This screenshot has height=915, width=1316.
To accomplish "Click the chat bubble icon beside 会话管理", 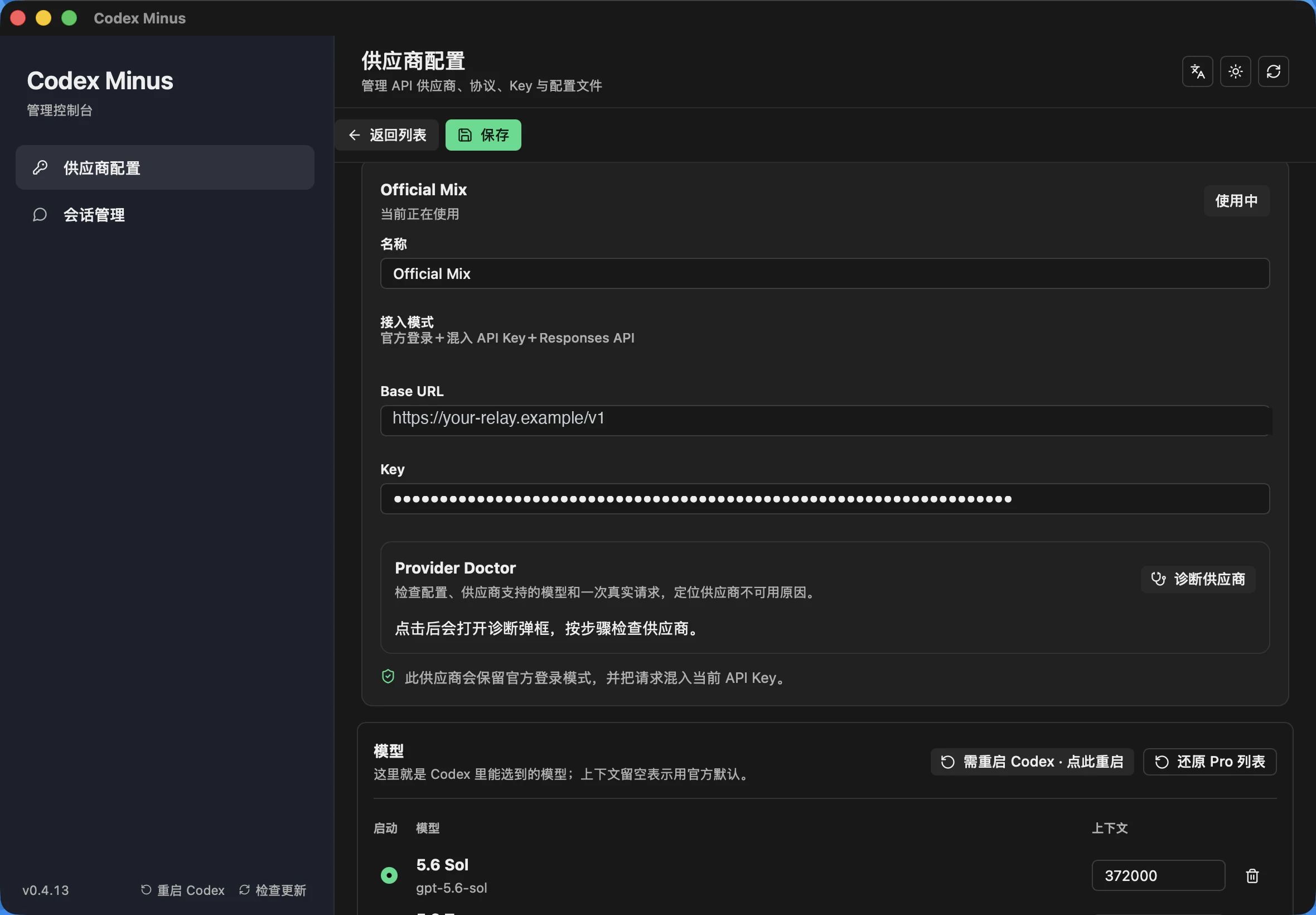I will point(40,215).
